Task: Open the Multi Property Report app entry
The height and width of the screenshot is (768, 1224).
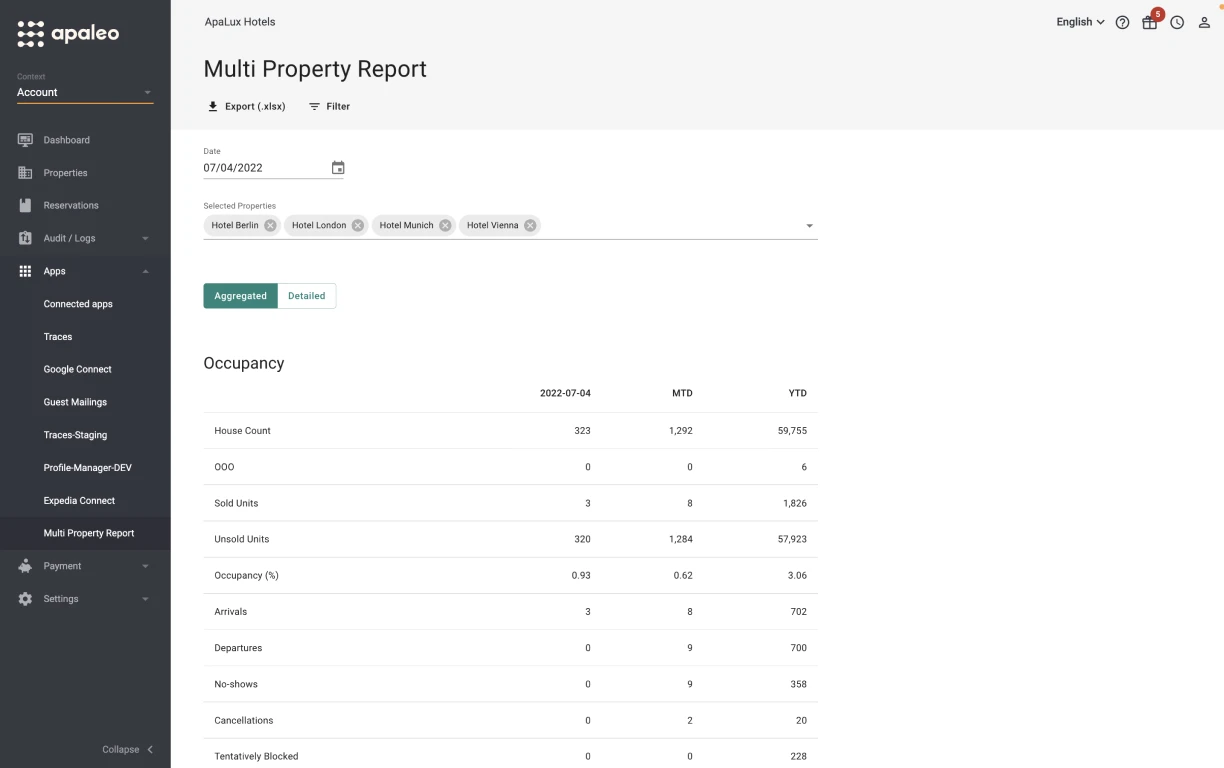Action: click(x=88, y=533)
